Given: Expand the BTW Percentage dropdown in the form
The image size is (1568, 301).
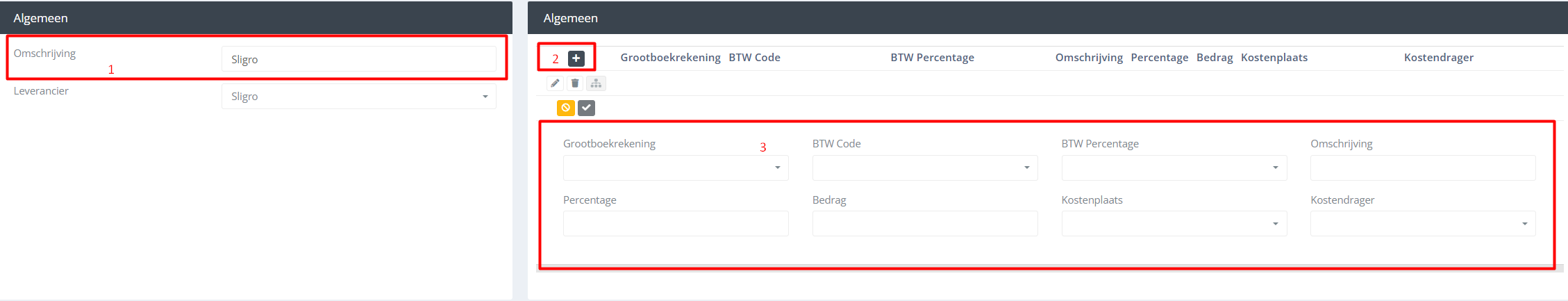Looking at the screenshot, I should (1174, 168).
